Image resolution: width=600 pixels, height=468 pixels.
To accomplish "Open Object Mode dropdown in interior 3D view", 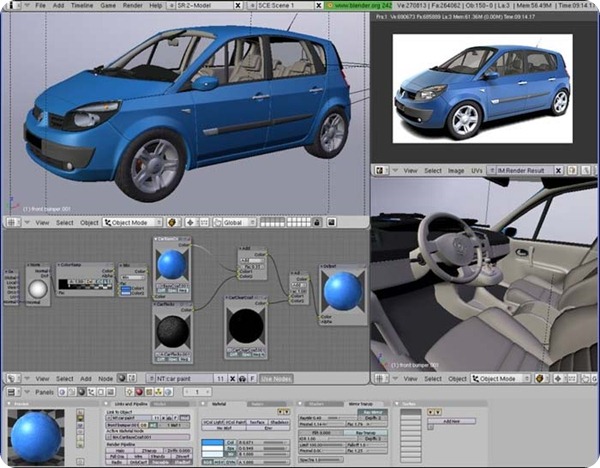I will 501,378.
